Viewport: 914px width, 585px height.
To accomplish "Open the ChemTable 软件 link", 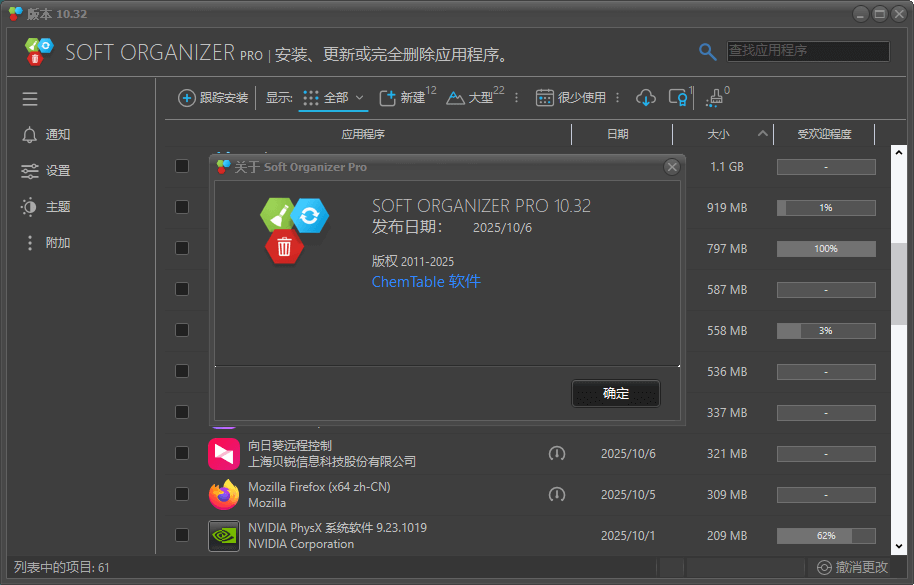I will 425,282.
